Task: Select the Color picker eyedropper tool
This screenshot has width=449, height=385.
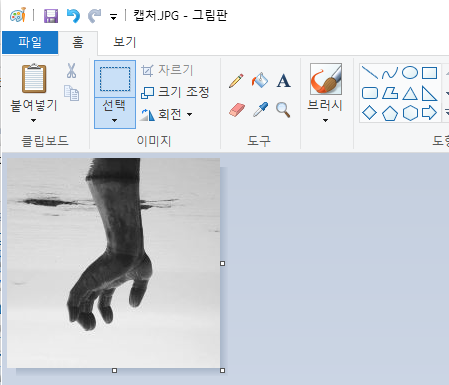Action: [260, 110]
